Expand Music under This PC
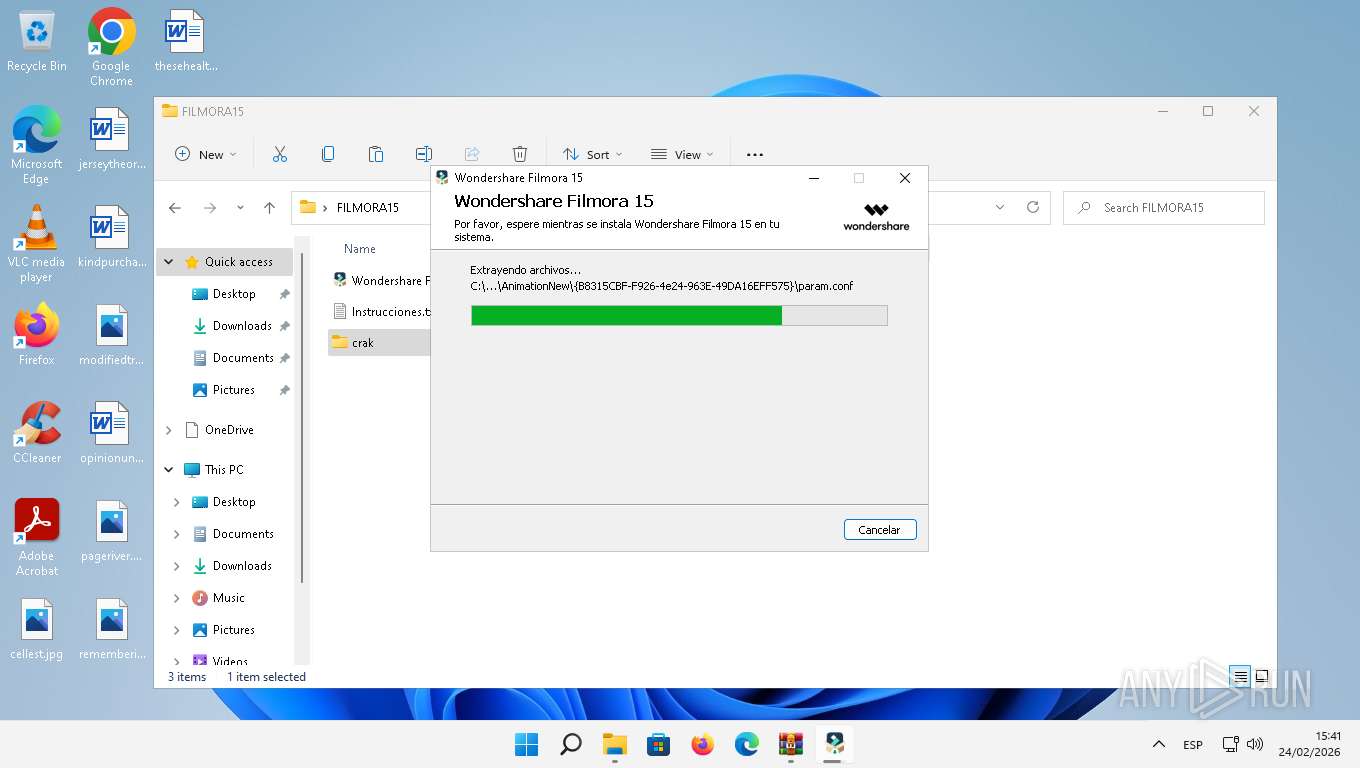1360x768 pixels. tap(177, 598)
